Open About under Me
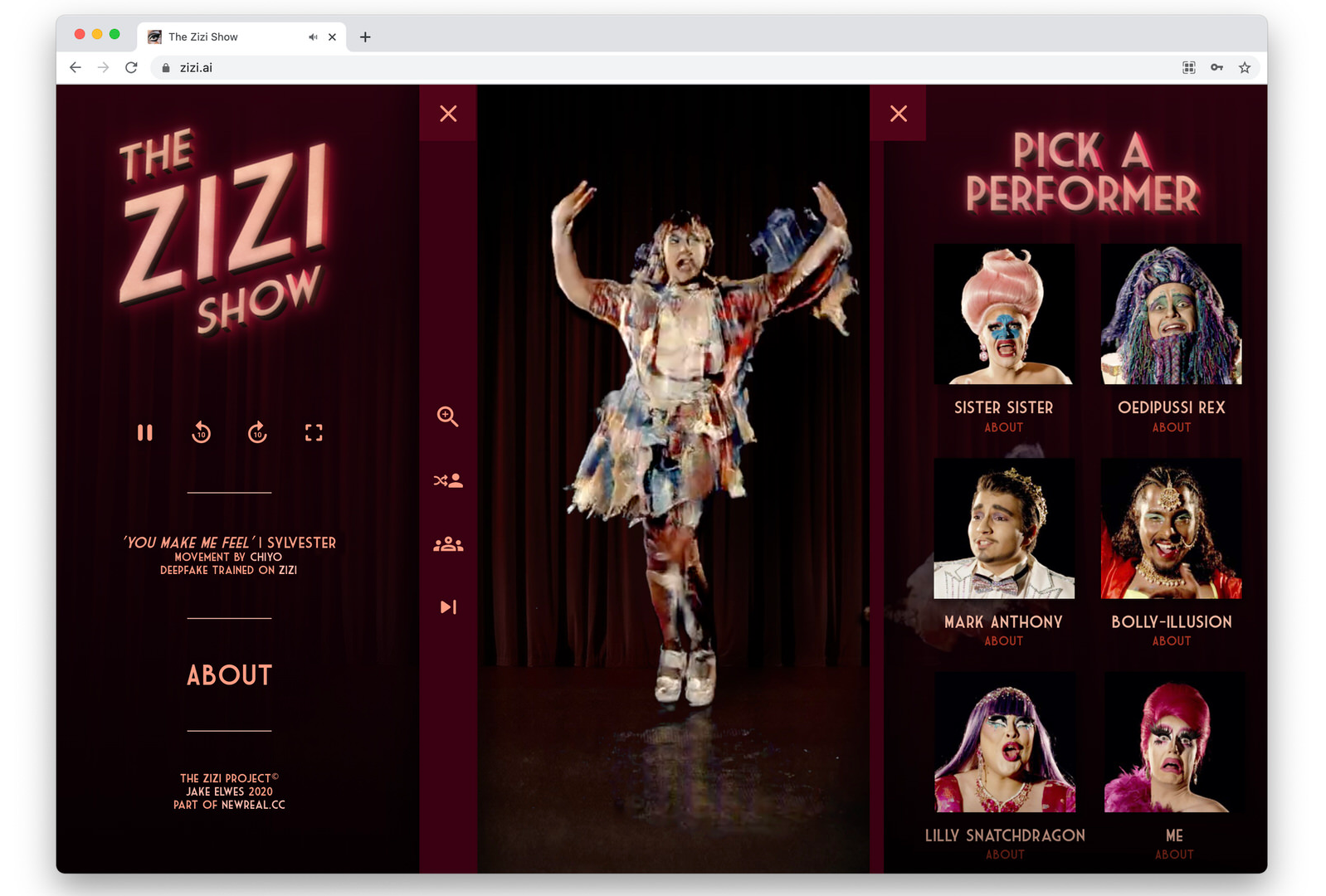The width and height of the screenshot is (1326, 896). tap(1174, 855)
